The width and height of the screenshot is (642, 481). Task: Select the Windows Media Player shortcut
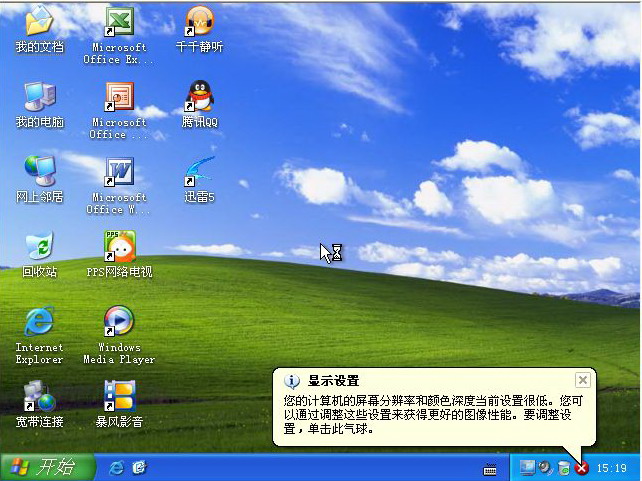point(119,336)
